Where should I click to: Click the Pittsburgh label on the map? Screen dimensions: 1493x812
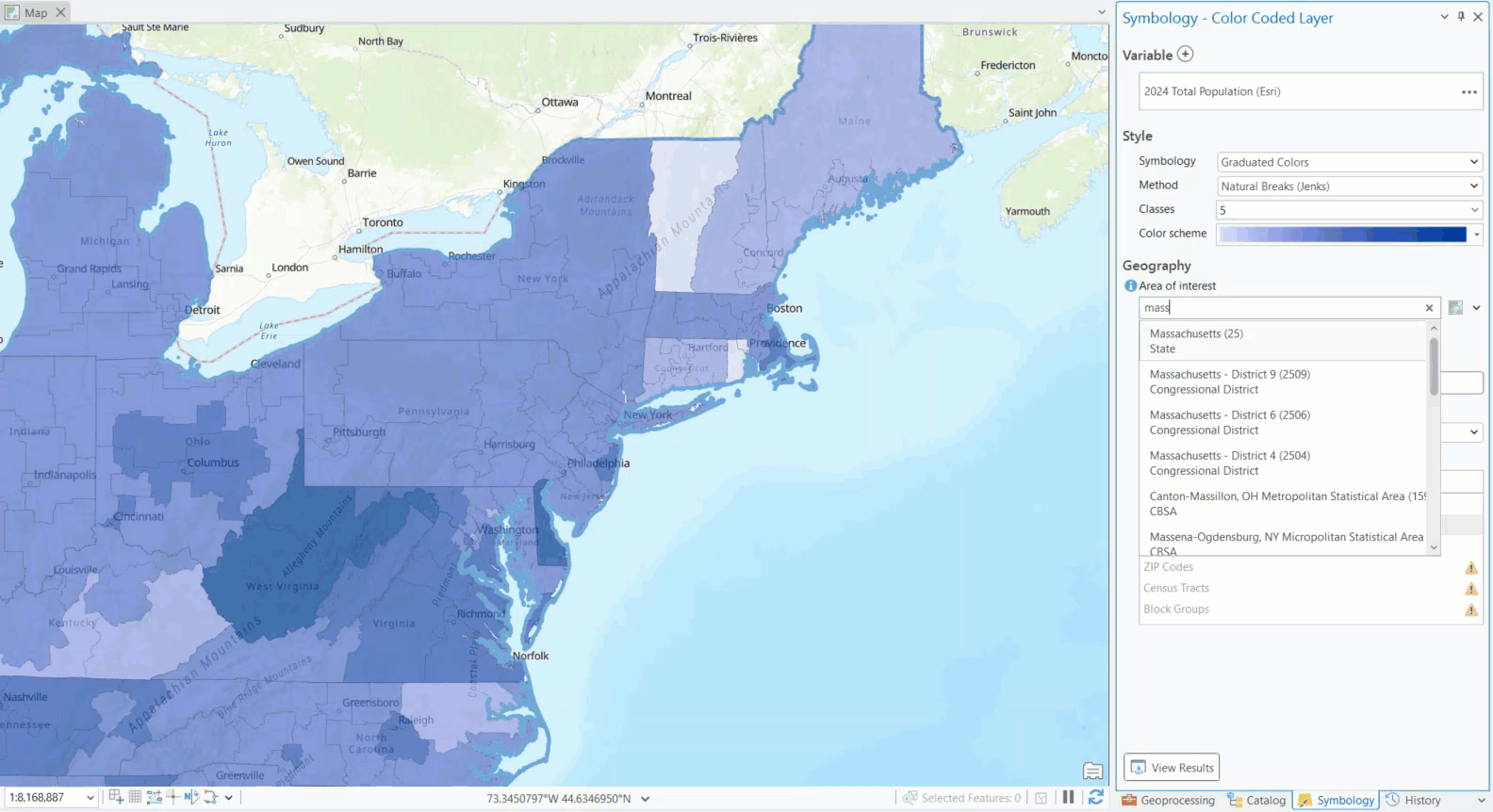coord(359,431)
